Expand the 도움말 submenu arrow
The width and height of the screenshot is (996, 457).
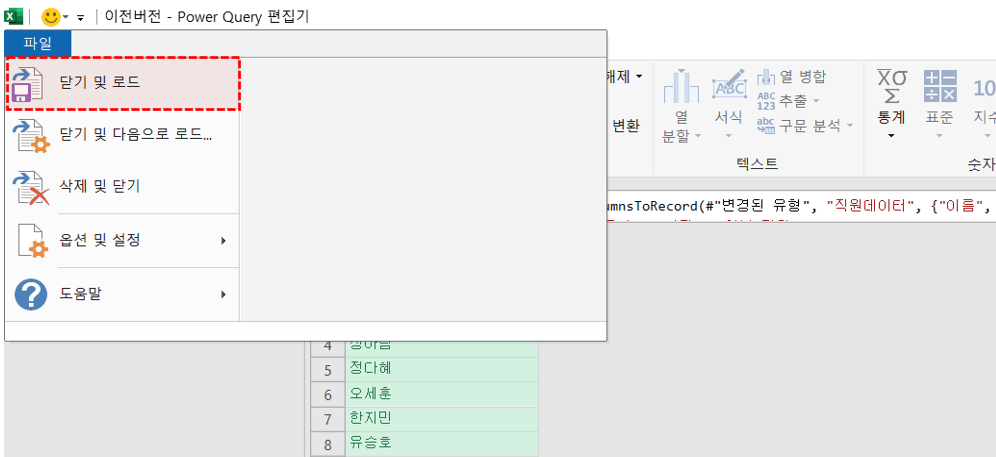pyautogui.click(x=223, y=294)
